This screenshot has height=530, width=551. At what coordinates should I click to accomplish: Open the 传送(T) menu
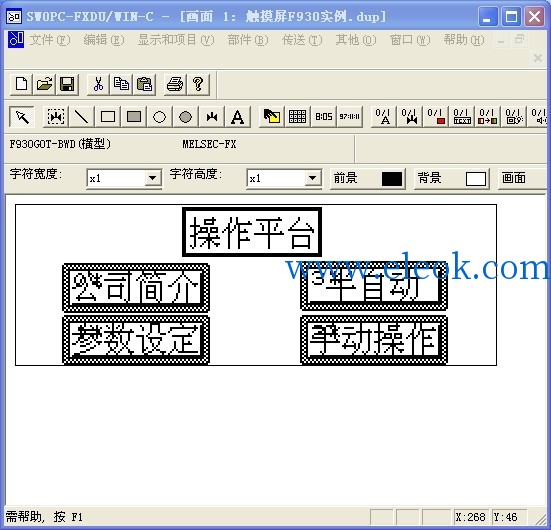302,40
